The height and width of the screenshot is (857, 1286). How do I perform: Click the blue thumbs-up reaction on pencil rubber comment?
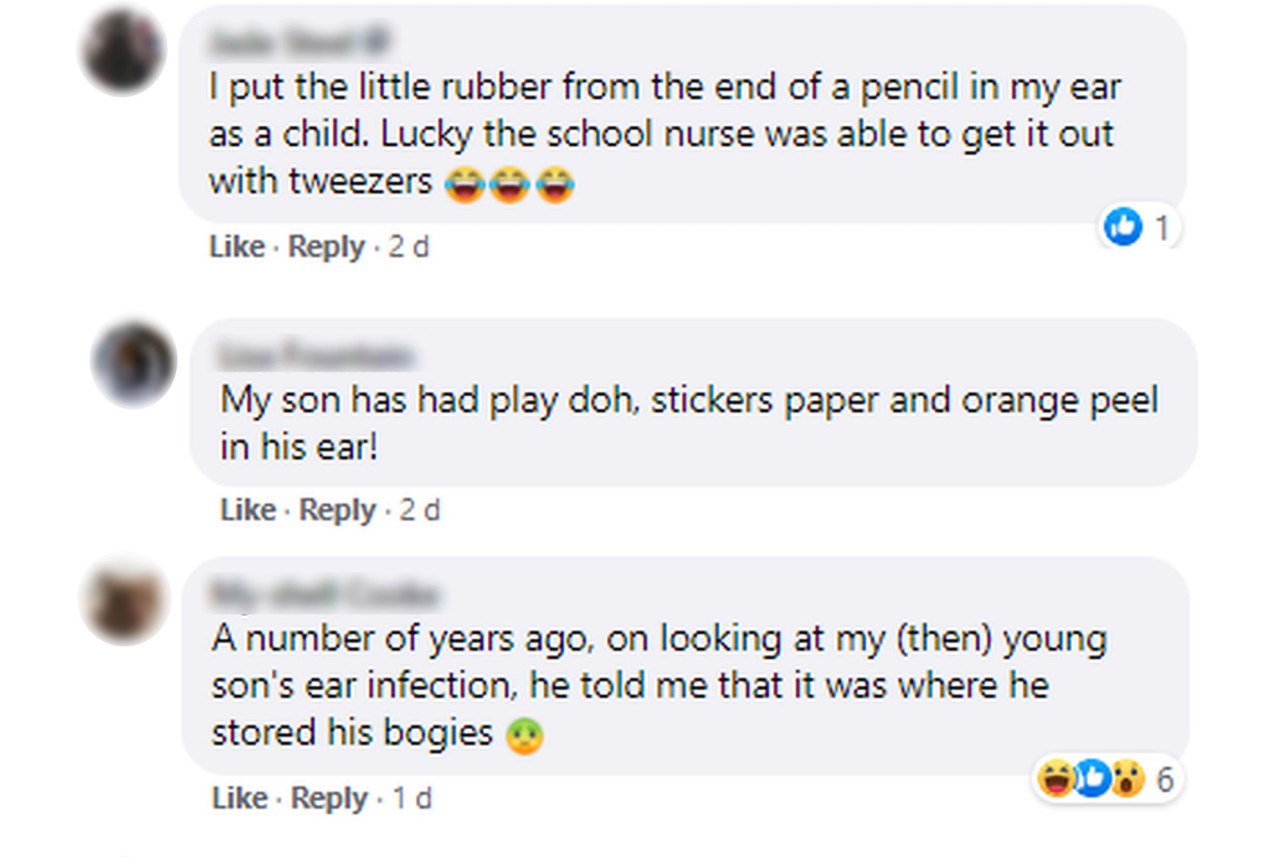click(x=1123, y=229)
